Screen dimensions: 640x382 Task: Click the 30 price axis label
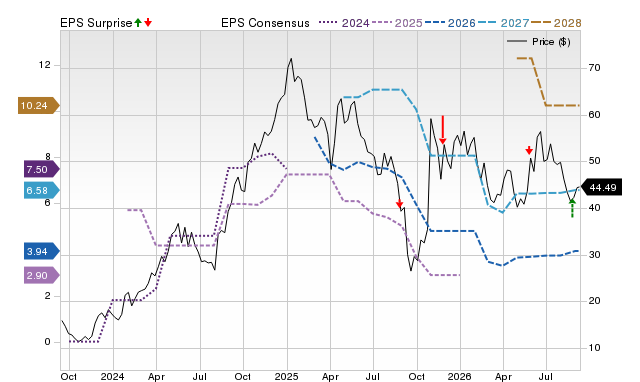[x=595, y=255]
